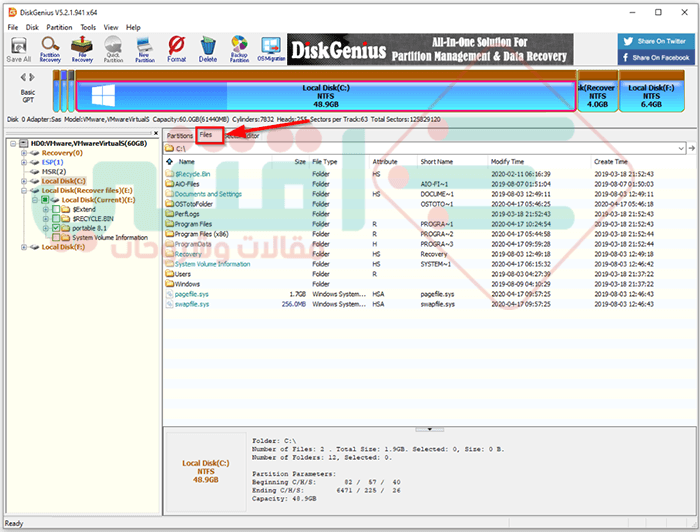Open the Help menu
Viewport: 700px width, 532px height.
133,27
